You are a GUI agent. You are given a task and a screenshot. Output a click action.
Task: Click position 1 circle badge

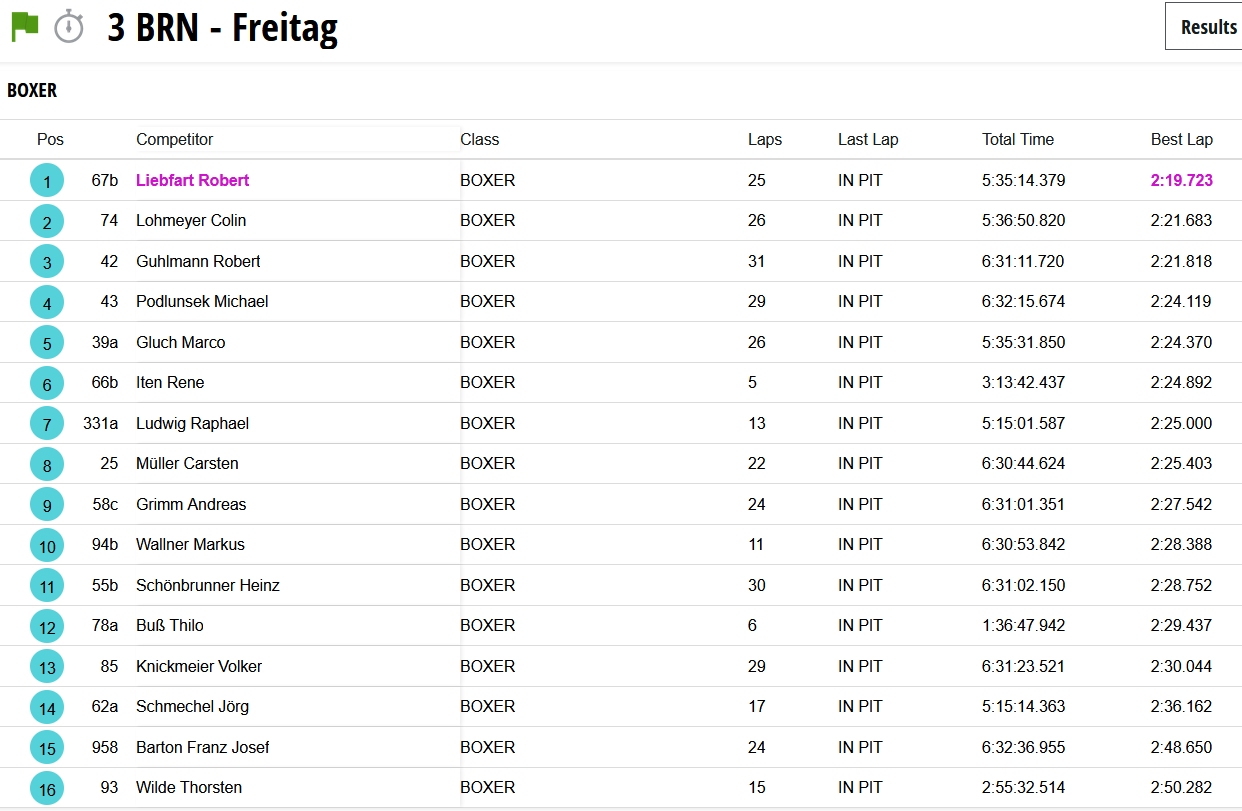[47, 181]
